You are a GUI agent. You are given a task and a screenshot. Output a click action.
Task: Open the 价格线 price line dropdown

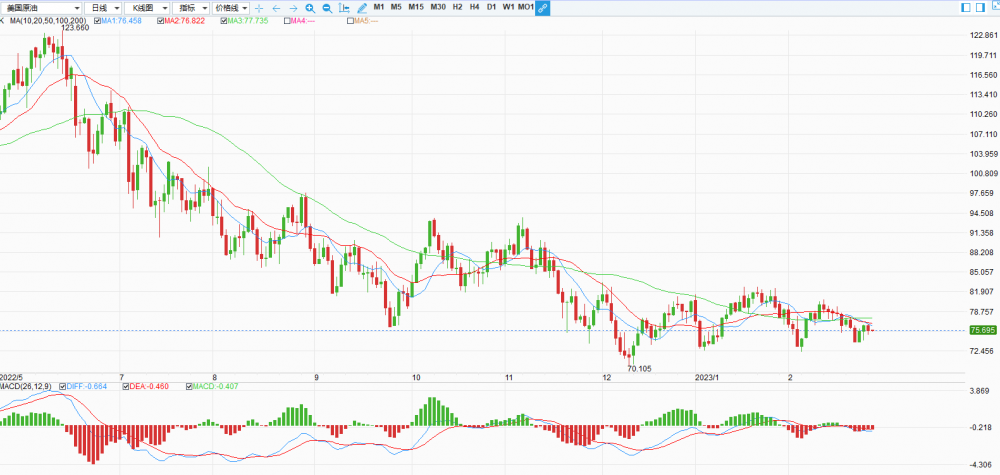pos(231,8)
